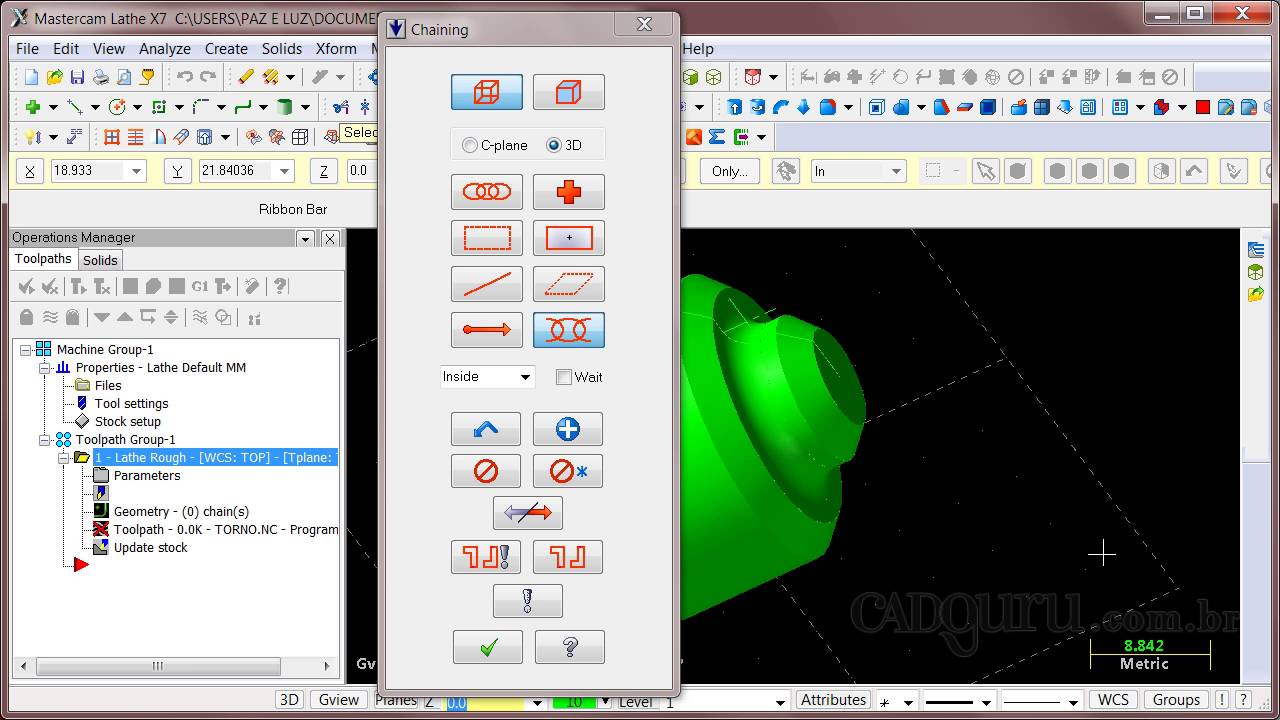Viewport: 1280px width, 720px height.
Task: Click the Attributes status bar button
Action: pos(833,700)
